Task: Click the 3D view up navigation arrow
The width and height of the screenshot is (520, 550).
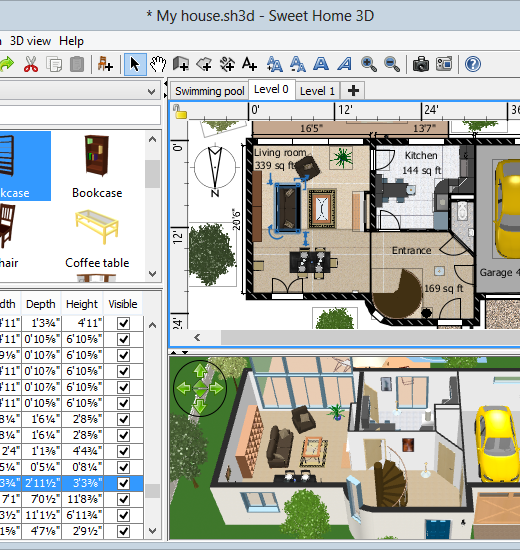Action: (x=200, y=370)
